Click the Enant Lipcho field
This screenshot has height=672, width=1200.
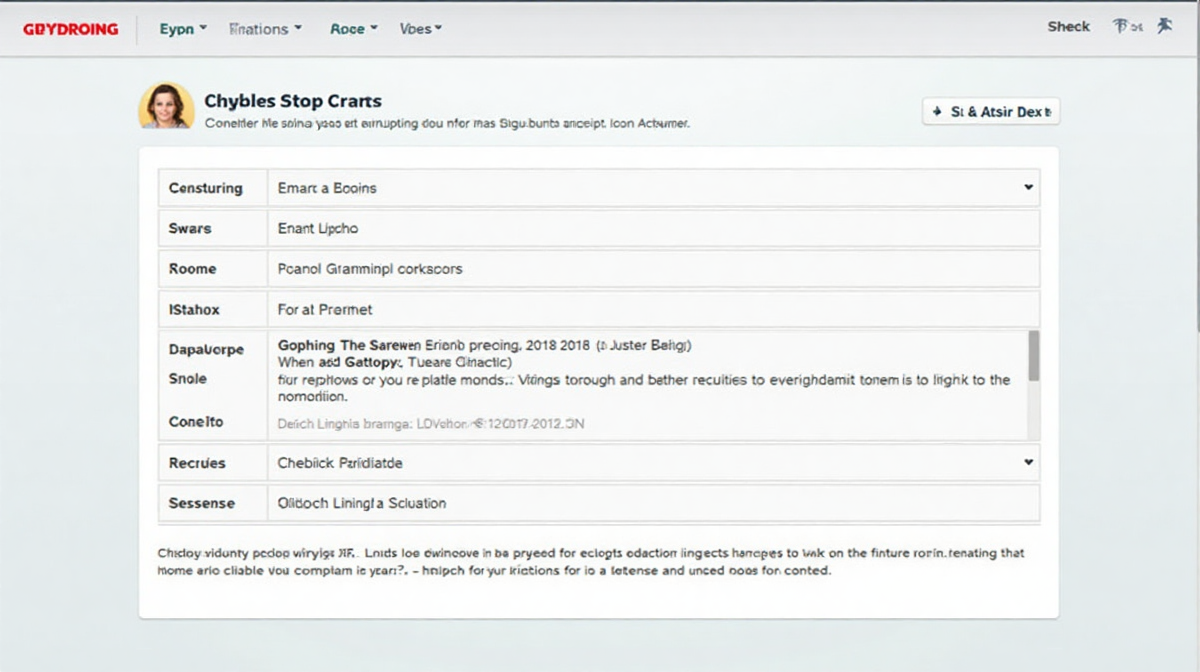pos(653,228)
